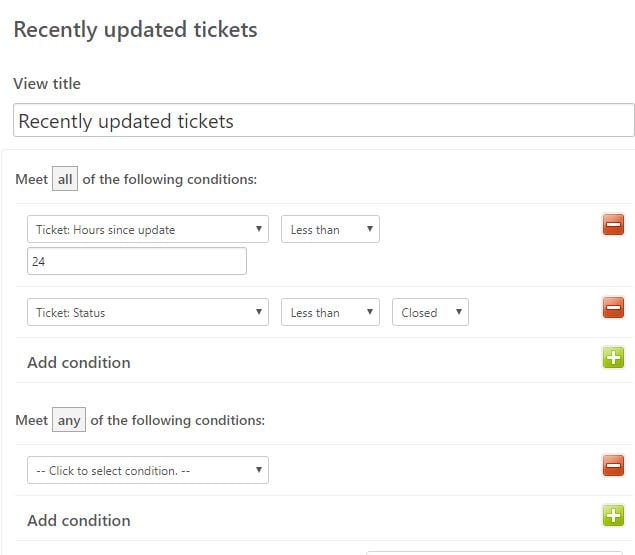
Task: Remove the Ticket Status condition
Action: pos(613,307)
